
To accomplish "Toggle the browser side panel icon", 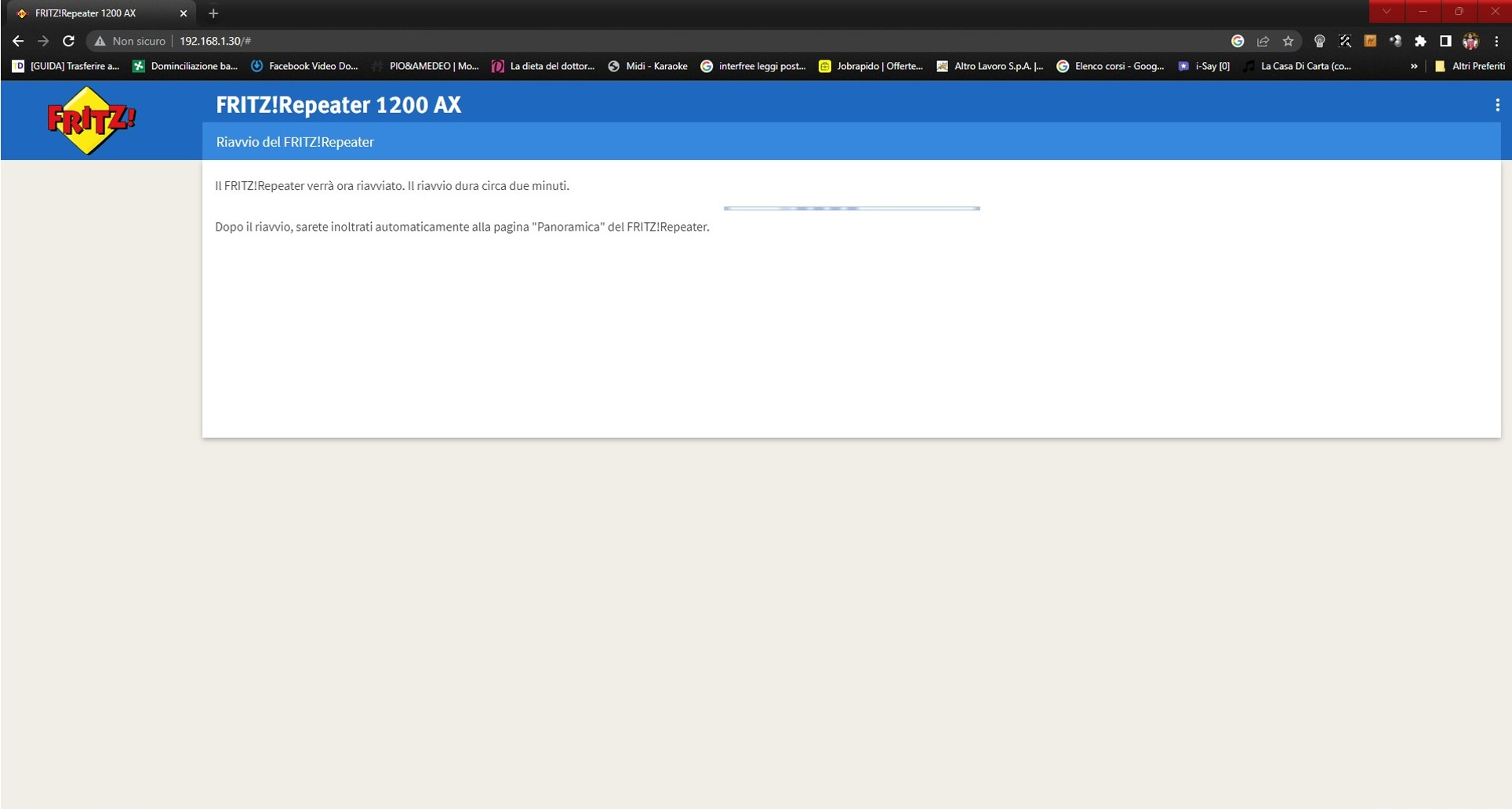I will (x=1445, y=41).
